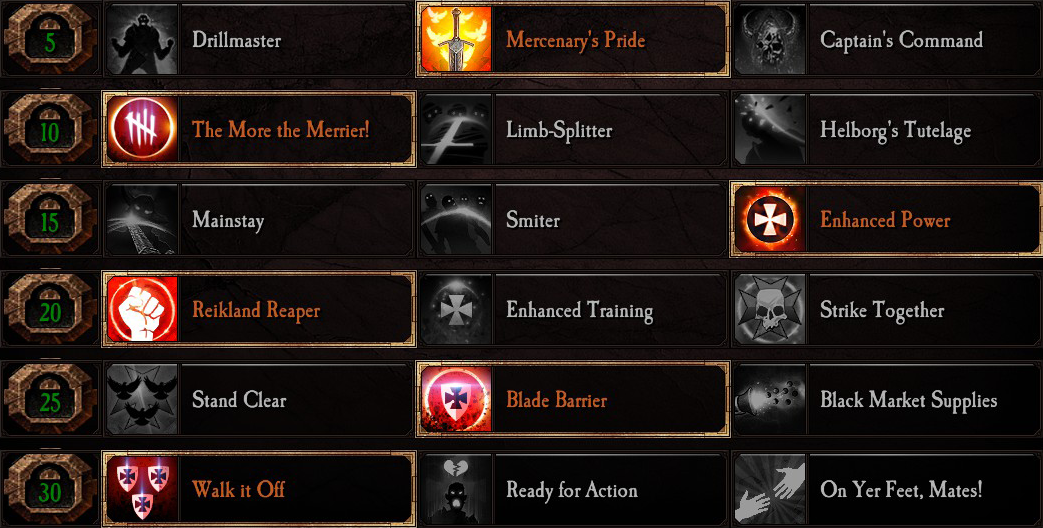Viewport: 1043px width, 528px height.
Task: Switch level 25 talent to Stand Clear
Action: click(259, 399)
